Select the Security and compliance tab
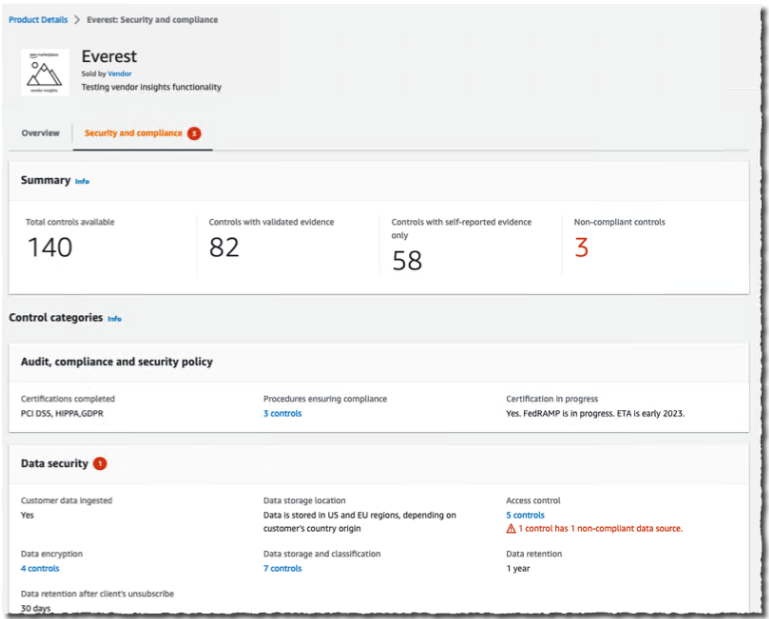The width and height of the screenshot is (769, 619). tap(133, 133)
